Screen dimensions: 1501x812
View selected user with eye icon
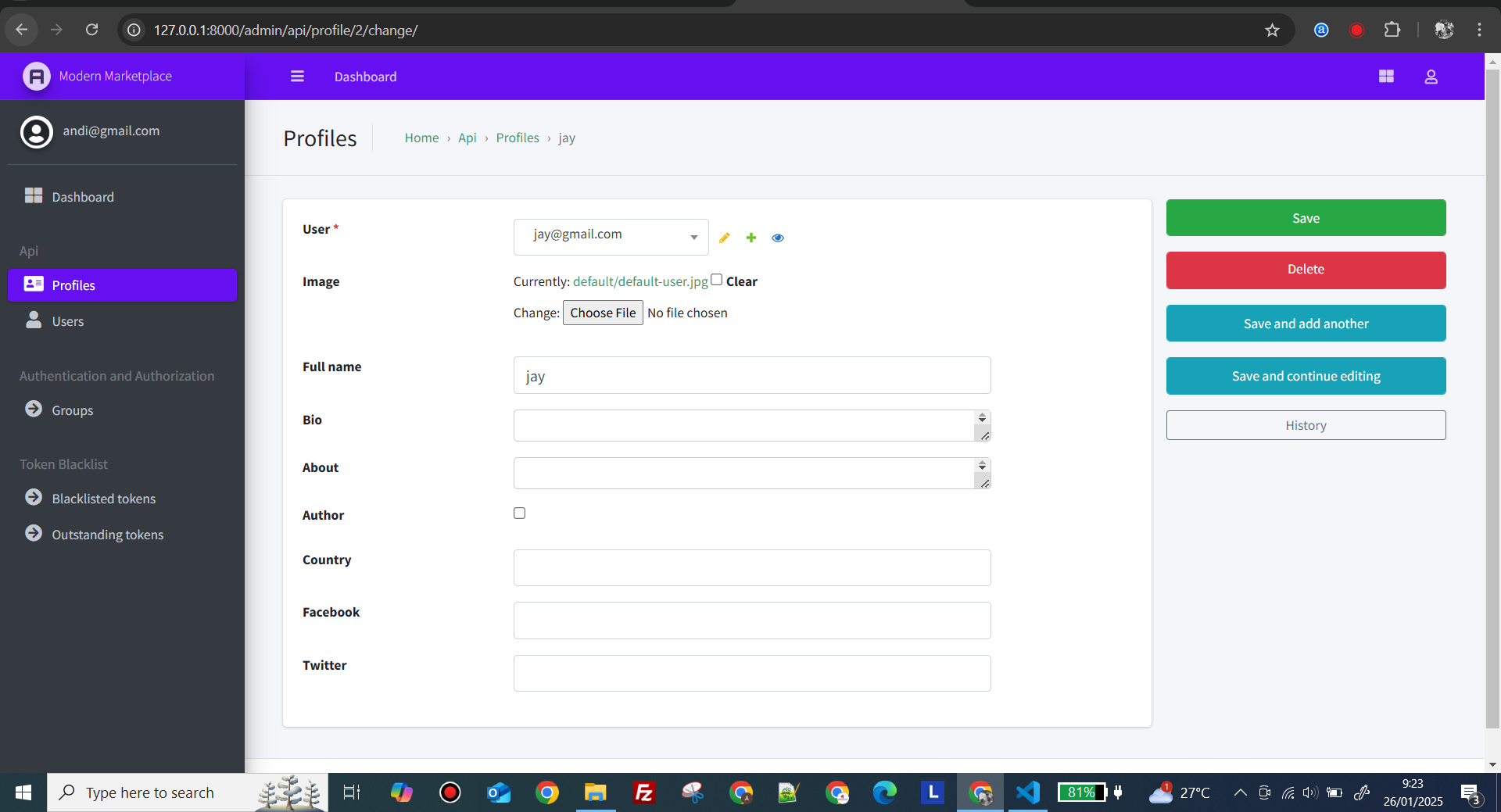[x=778, y=238]
